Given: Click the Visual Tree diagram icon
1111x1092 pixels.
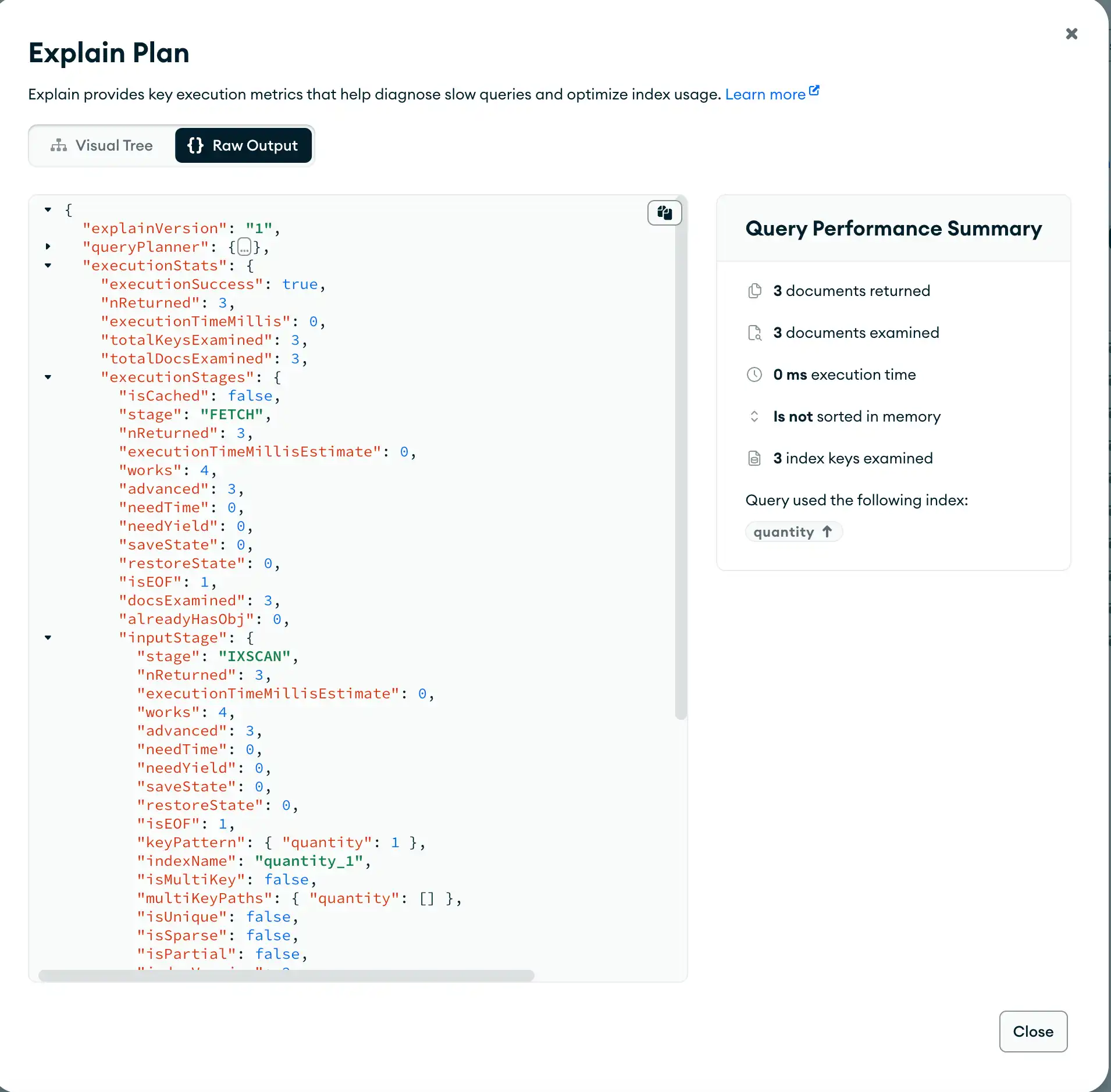Looking at the screenshot, I should pos(59,145).
